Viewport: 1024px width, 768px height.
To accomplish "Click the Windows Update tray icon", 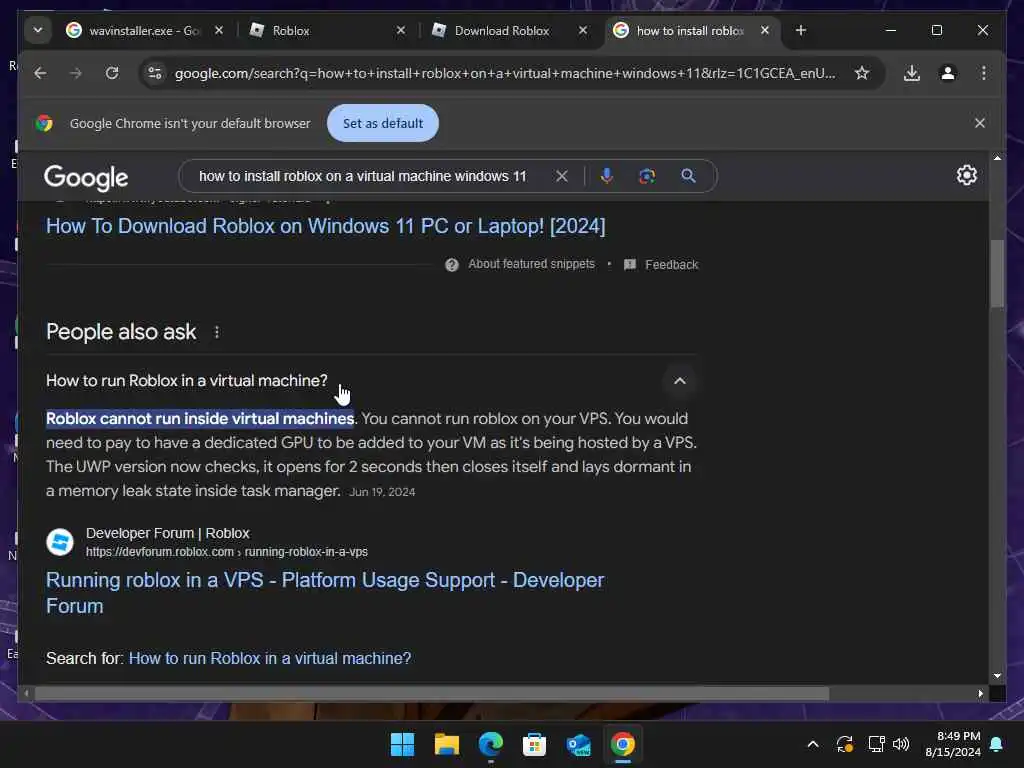I will point(844,744).
